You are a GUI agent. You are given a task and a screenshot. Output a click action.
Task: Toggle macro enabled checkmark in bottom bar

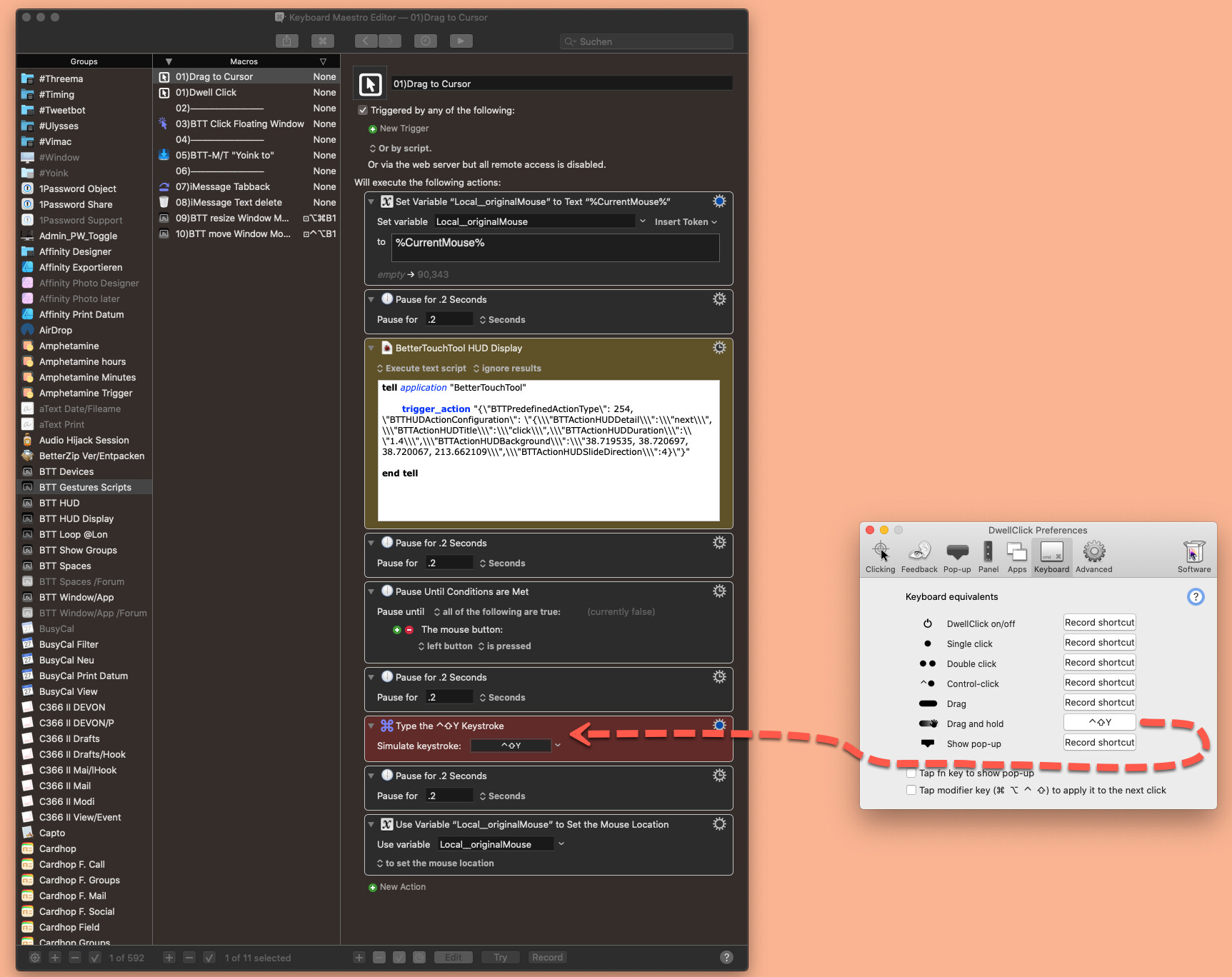209,958
